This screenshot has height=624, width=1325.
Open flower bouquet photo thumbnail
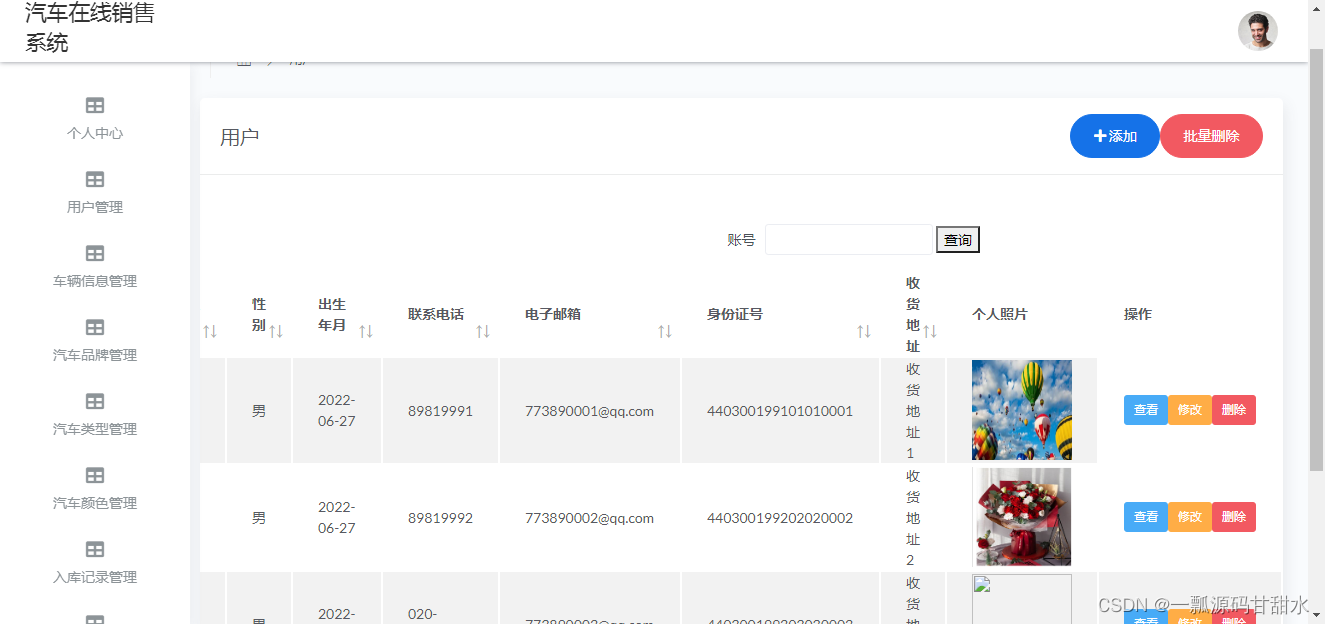1022,517
